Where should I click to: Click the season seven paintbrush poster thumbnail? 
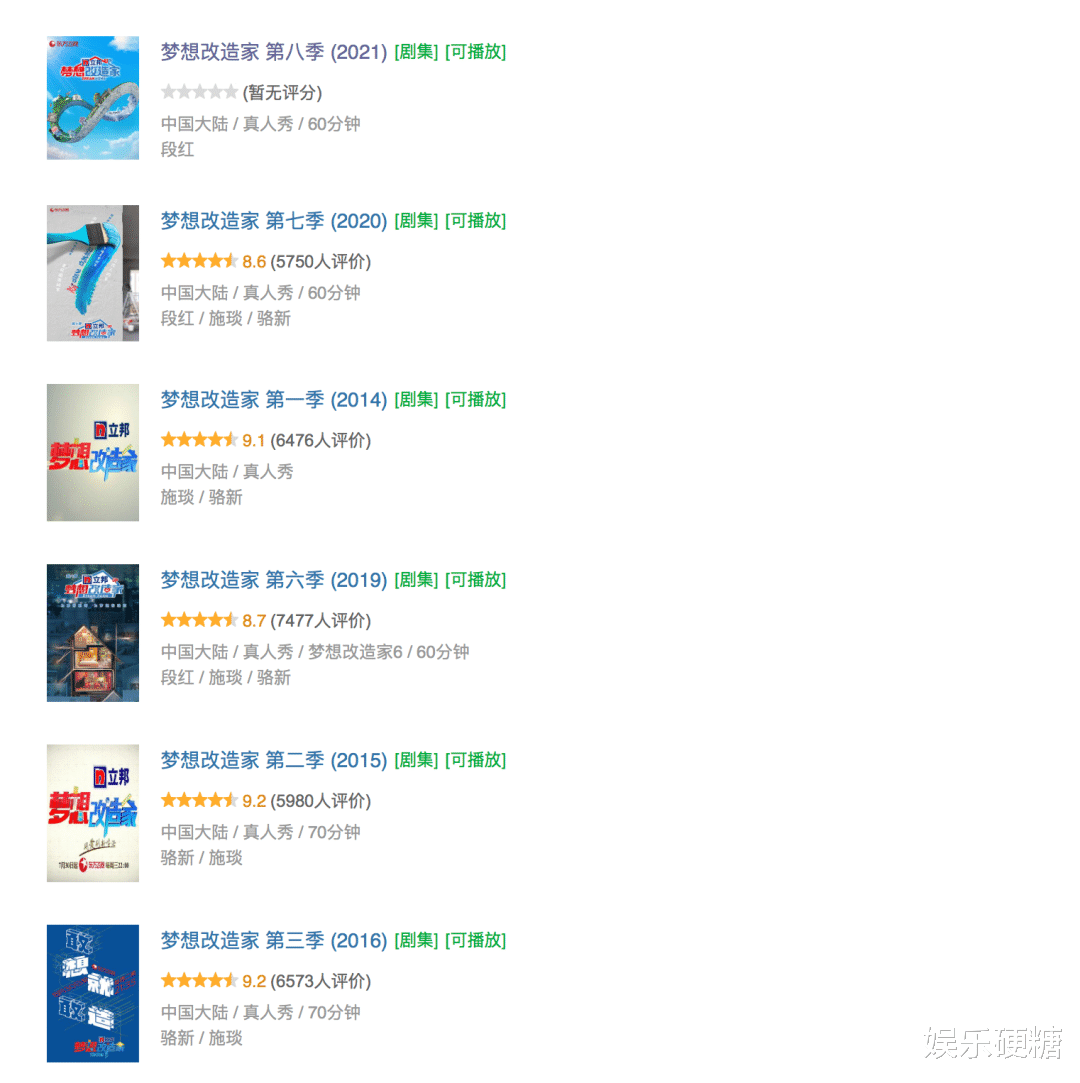point(93,273)
